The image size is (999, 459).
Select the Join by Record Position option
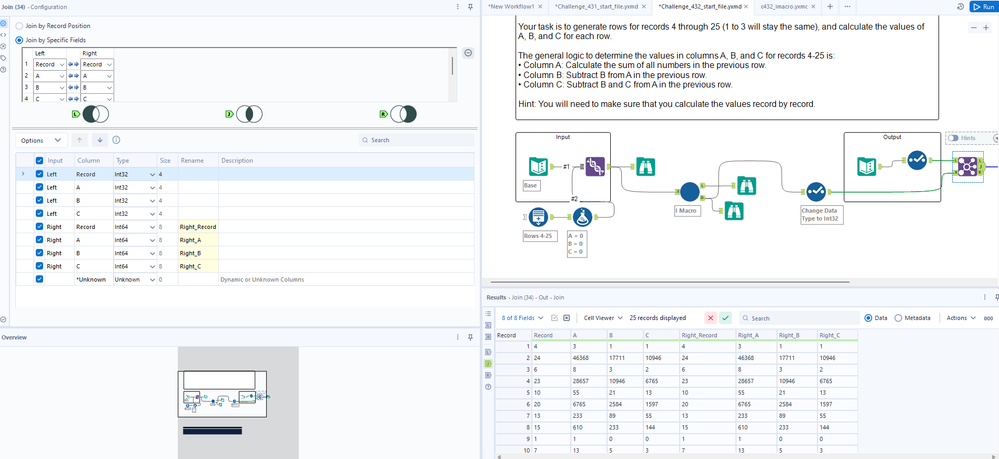(x=19, y=26)
